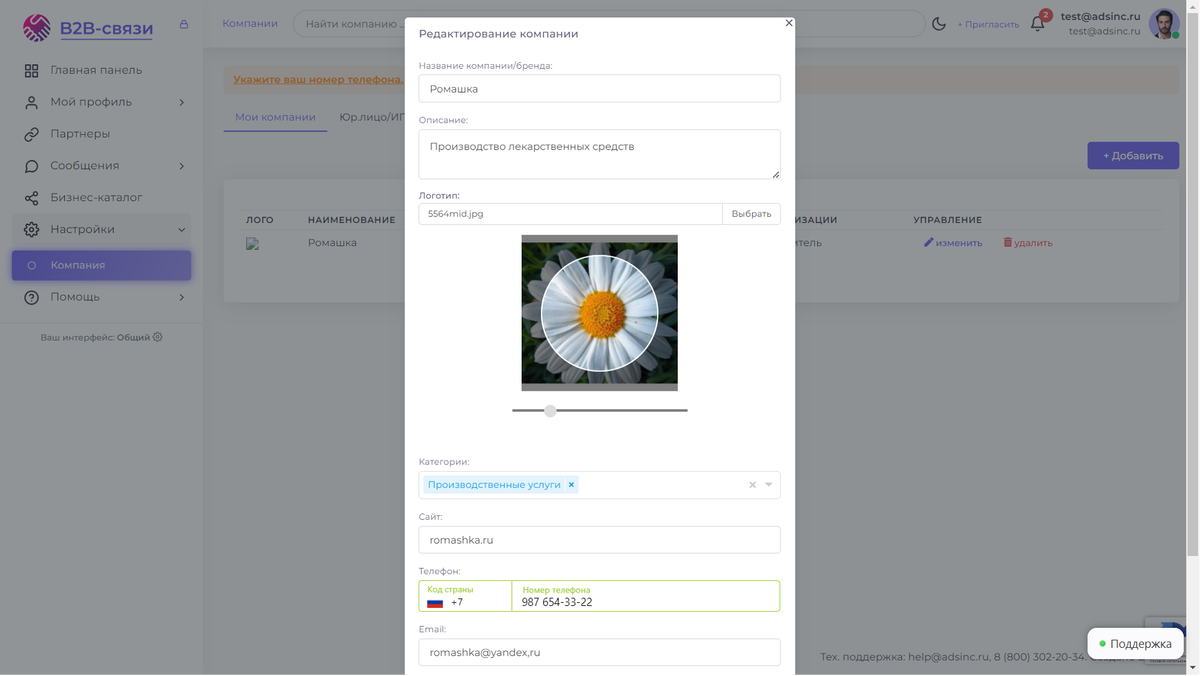Click the Настройки gear icon

tap(32, 230)
